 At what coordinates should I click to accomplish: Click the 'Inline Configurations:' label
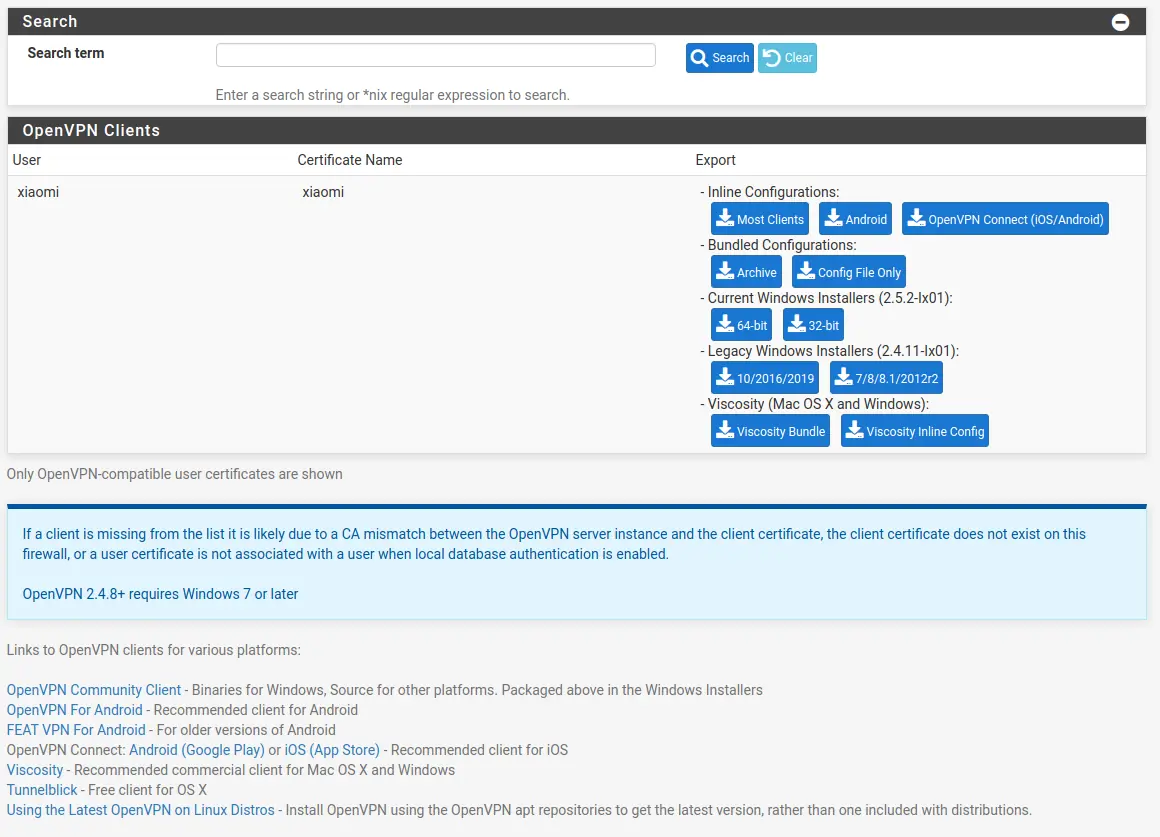pos(773,192)
